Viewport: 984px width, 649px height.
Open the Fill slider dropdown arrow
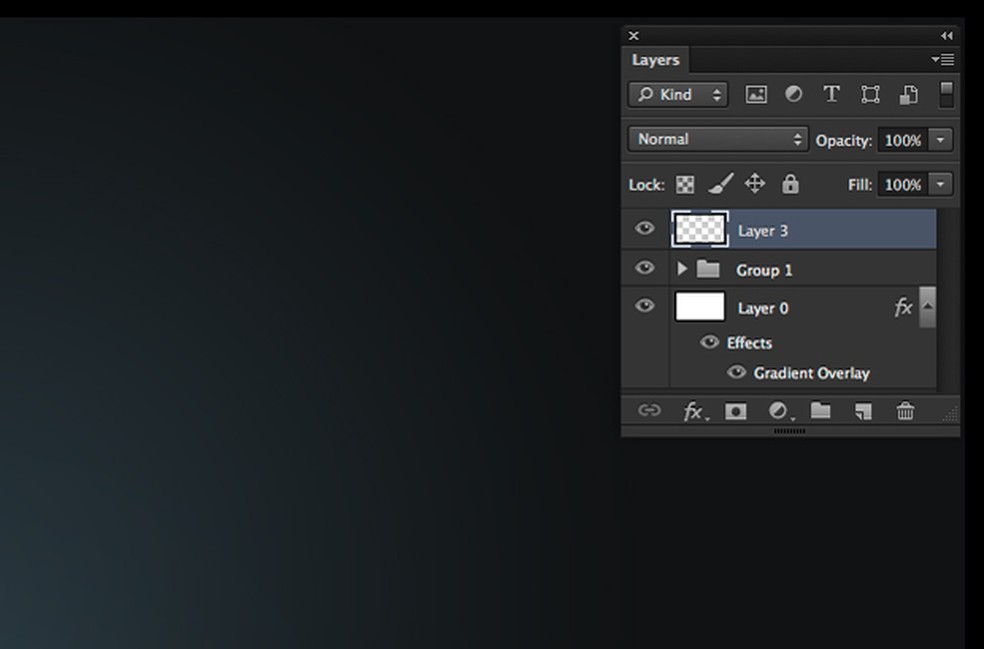tap(940, 185)
